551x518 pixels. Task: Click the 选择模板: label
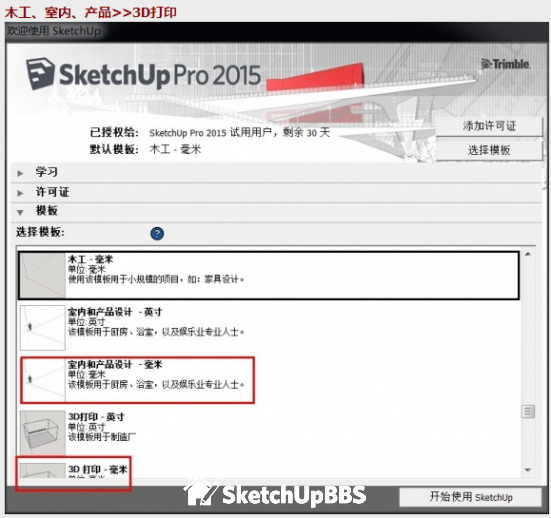click(40, 232)
